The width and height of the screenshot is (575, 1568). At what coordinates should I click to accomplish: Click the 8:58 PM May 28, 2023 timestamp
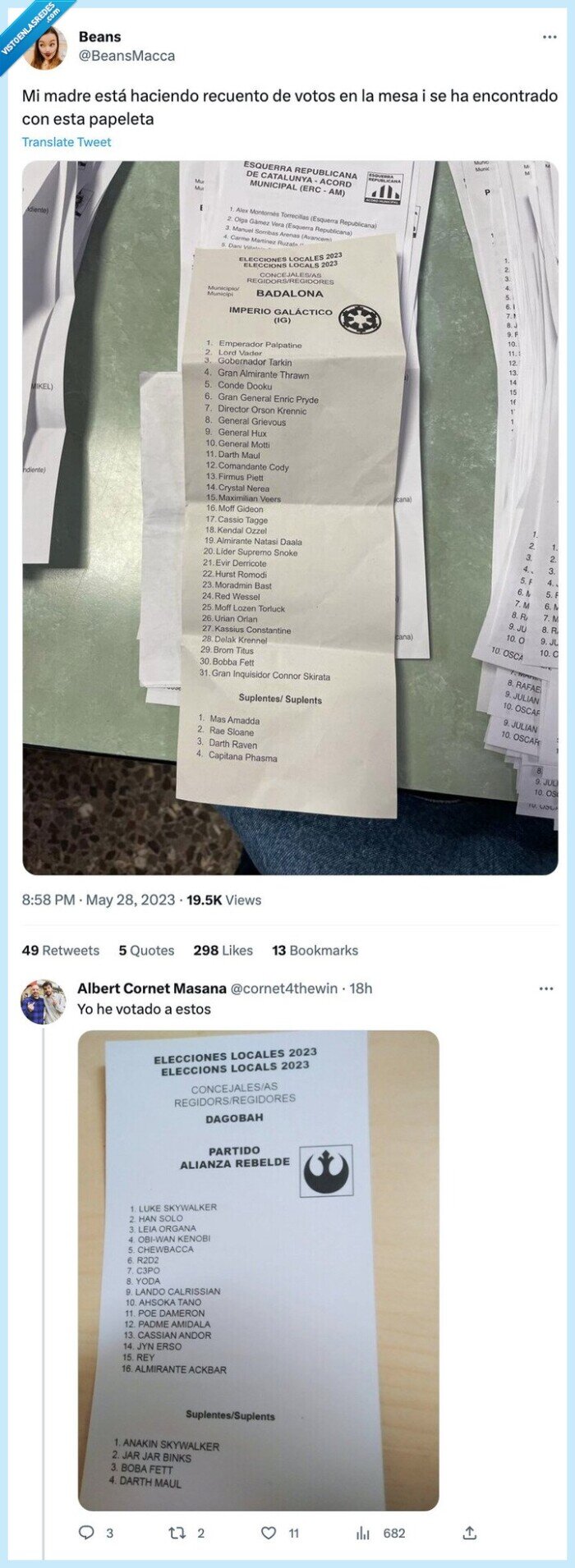[x=99, y=900]
